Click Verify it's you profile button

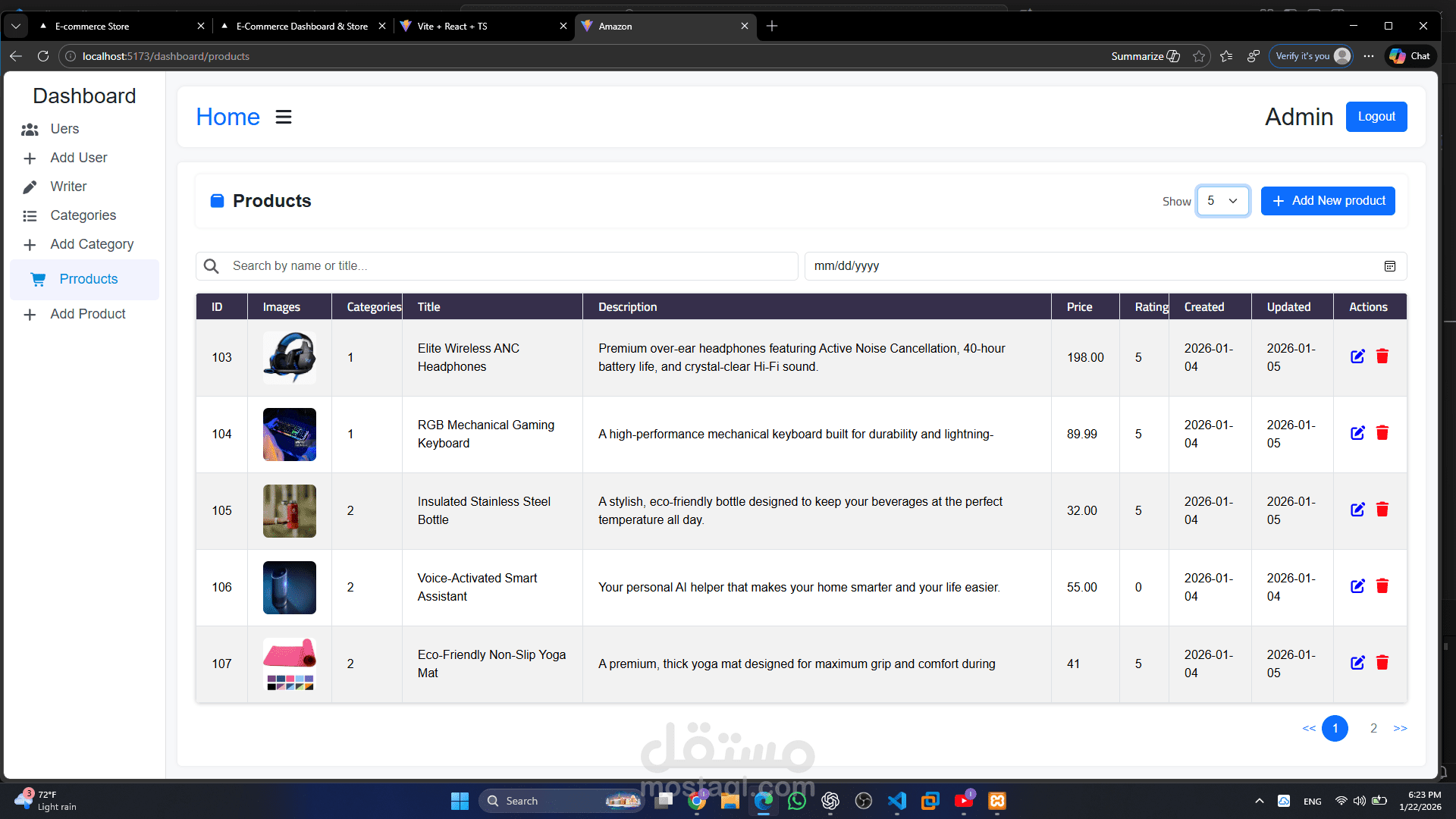point(1312,56)
